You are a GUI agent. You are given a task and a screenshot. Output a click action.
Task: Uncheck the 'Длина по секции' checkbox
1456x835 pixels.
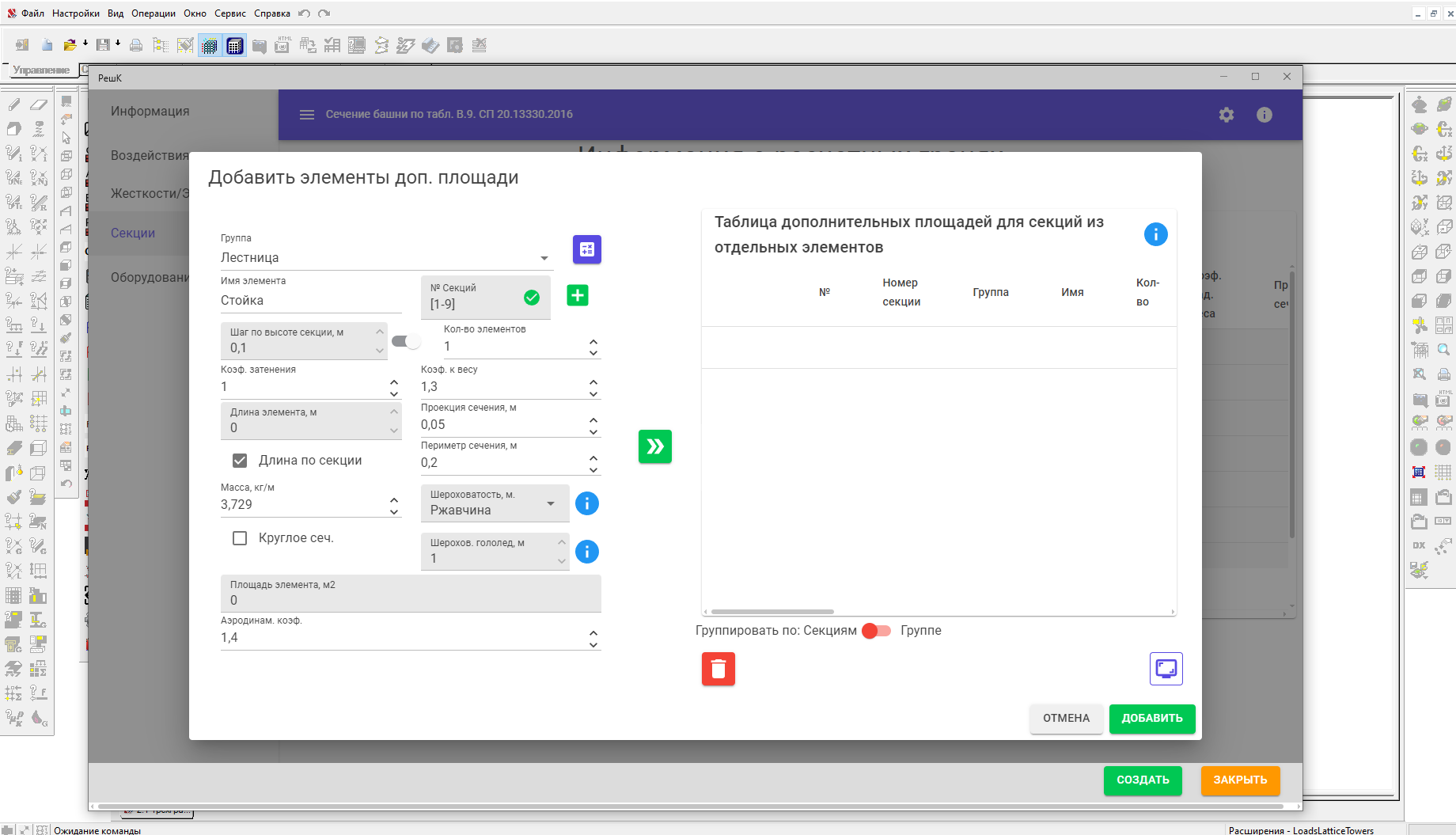(x=240, y=461)
